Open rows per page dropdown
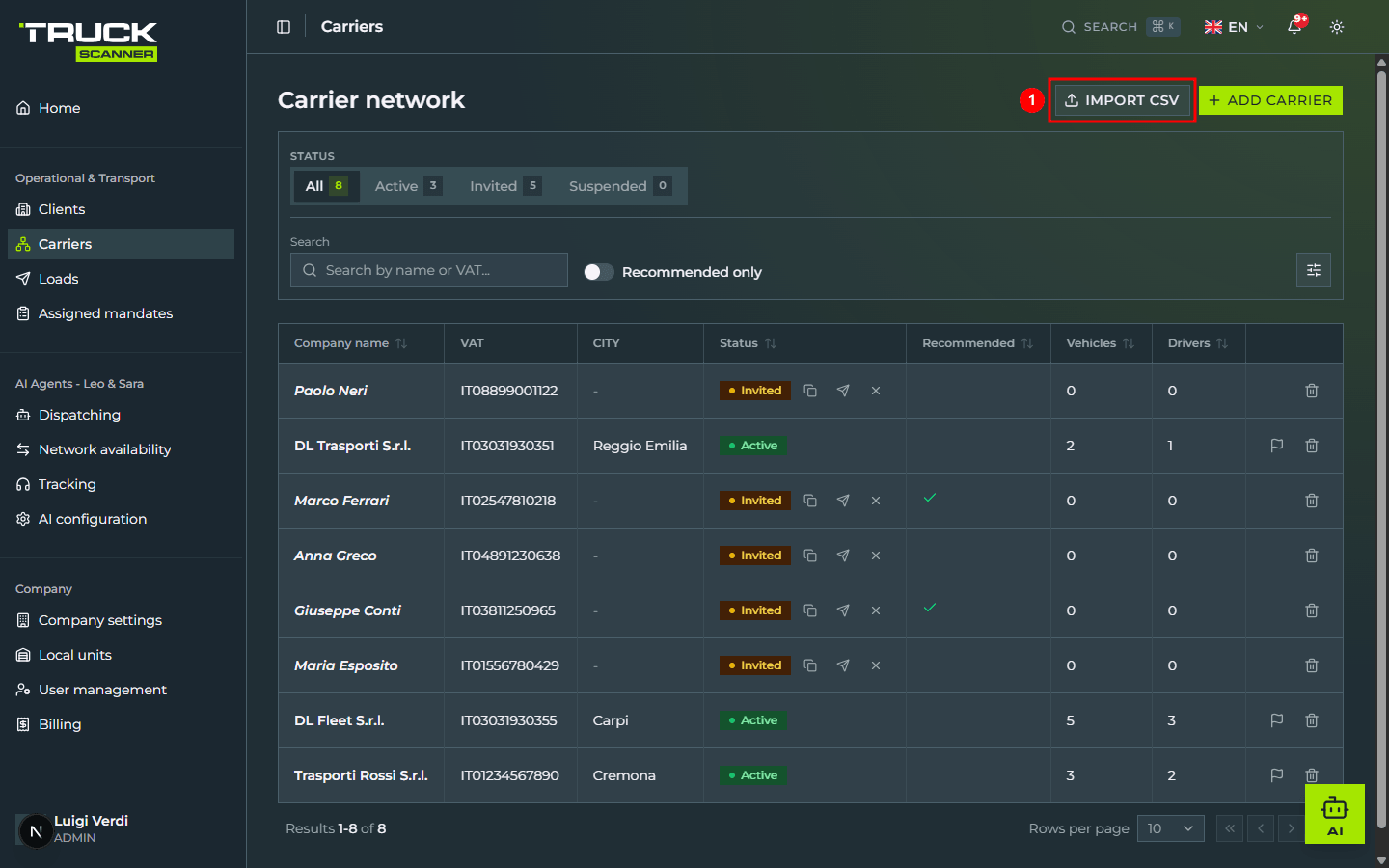1389x868 pixels. coord(1171,828)
